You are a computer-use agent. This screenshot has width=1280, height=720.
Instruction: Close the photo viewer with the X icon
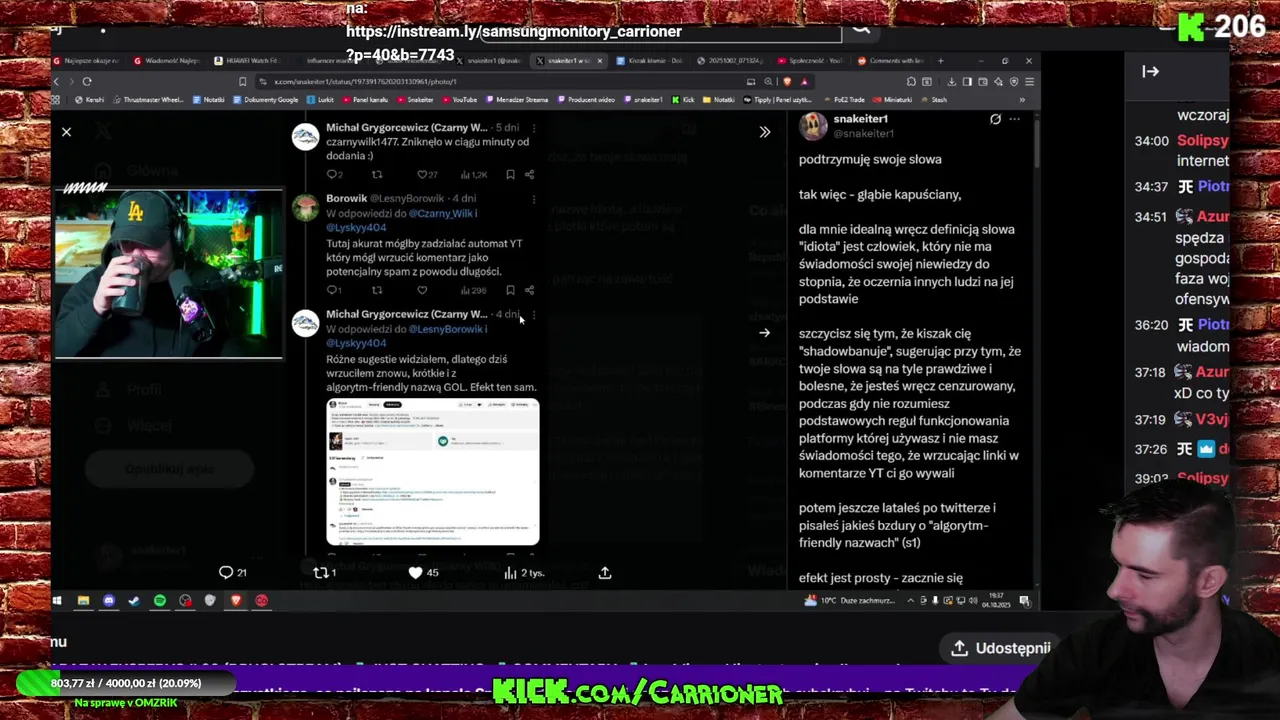(66, 132)
